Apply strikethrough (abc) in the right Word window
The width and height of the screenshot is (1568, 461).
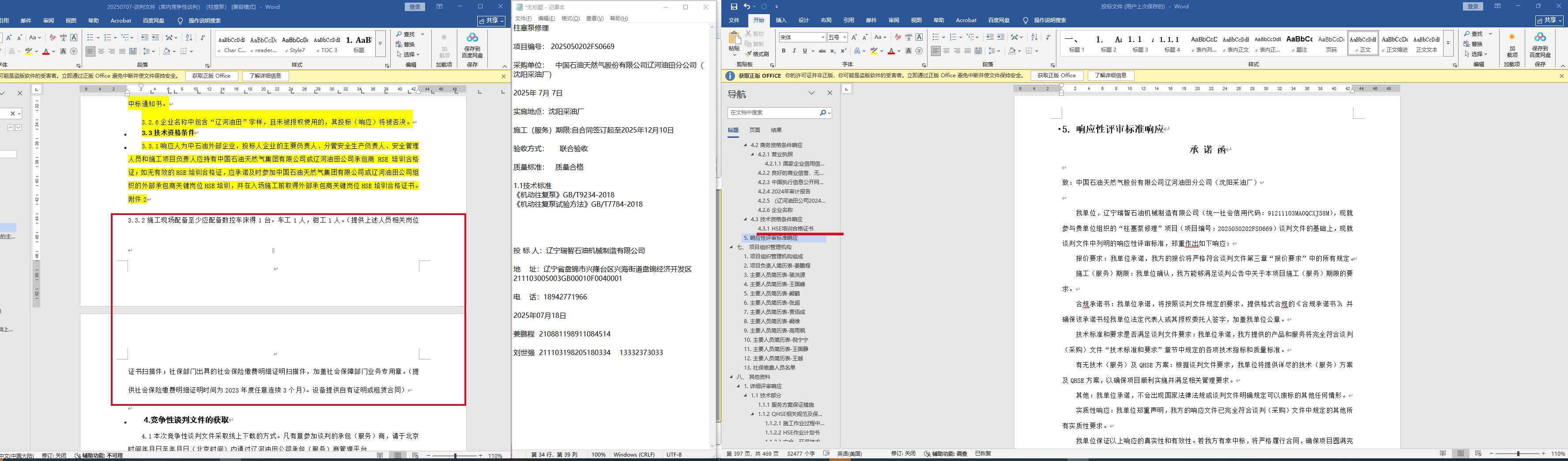(822, 51)
